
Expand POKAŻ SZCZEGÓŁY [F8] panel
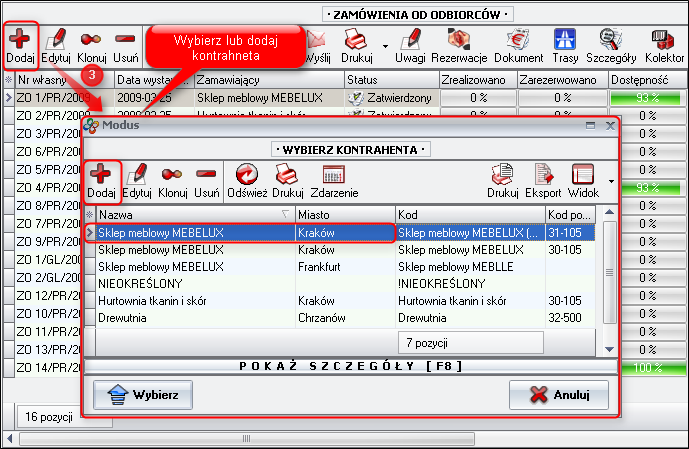pos(350,366)
